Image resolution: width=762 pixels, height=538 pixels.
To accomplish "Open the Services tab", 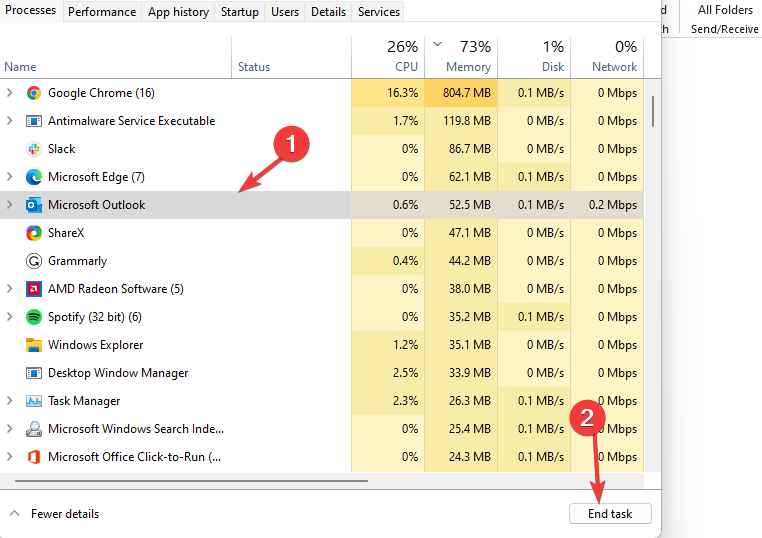I will (x=379, y=12).
